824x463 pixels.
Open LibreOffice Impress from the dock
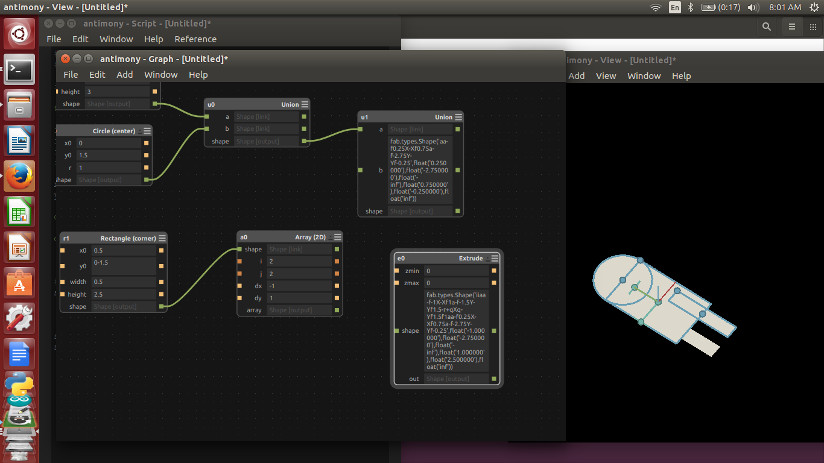(19, 248)
